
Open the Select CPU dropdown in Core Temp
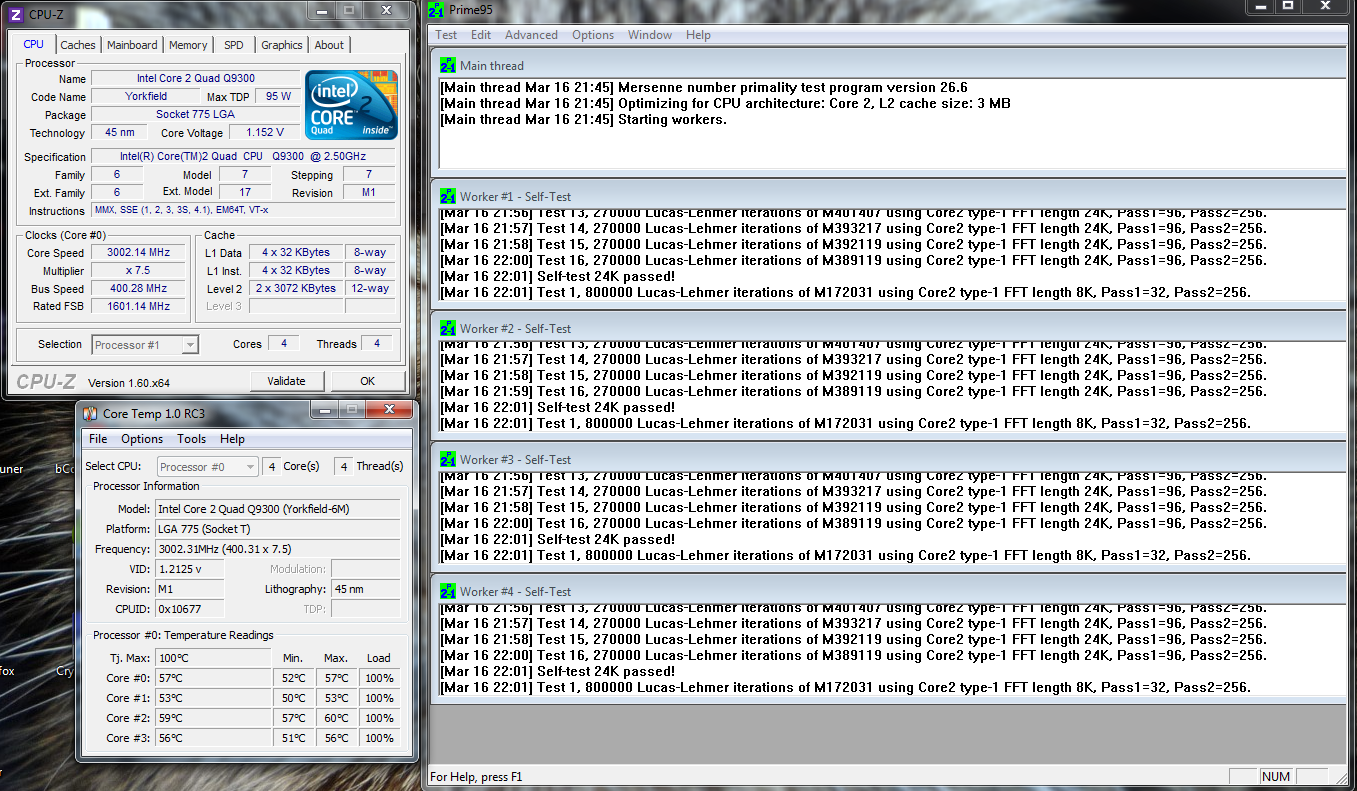click(x=208, y=467)
